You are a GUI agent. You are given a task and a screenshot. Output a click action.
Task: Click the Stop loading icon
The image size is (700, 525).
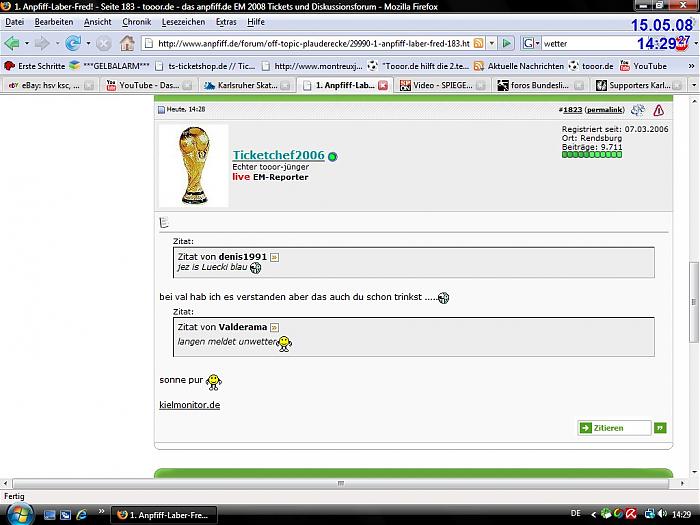(x=101, y=43)
